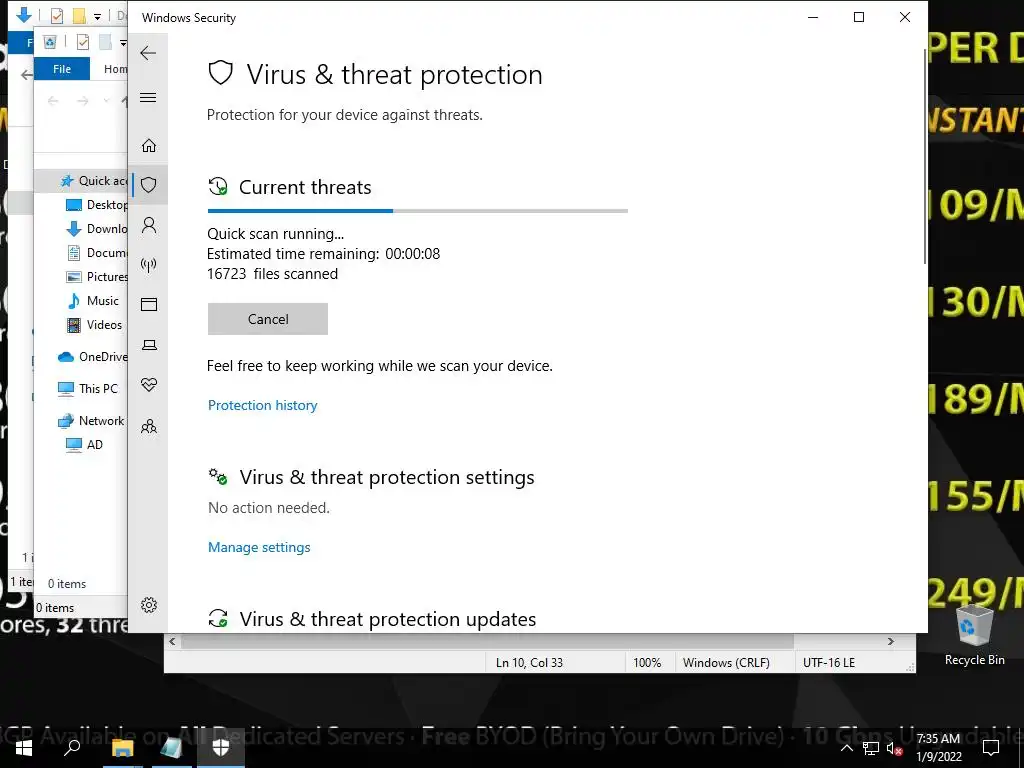
Task: Open Firewall & network protection icon
Action: click(149, 265)
